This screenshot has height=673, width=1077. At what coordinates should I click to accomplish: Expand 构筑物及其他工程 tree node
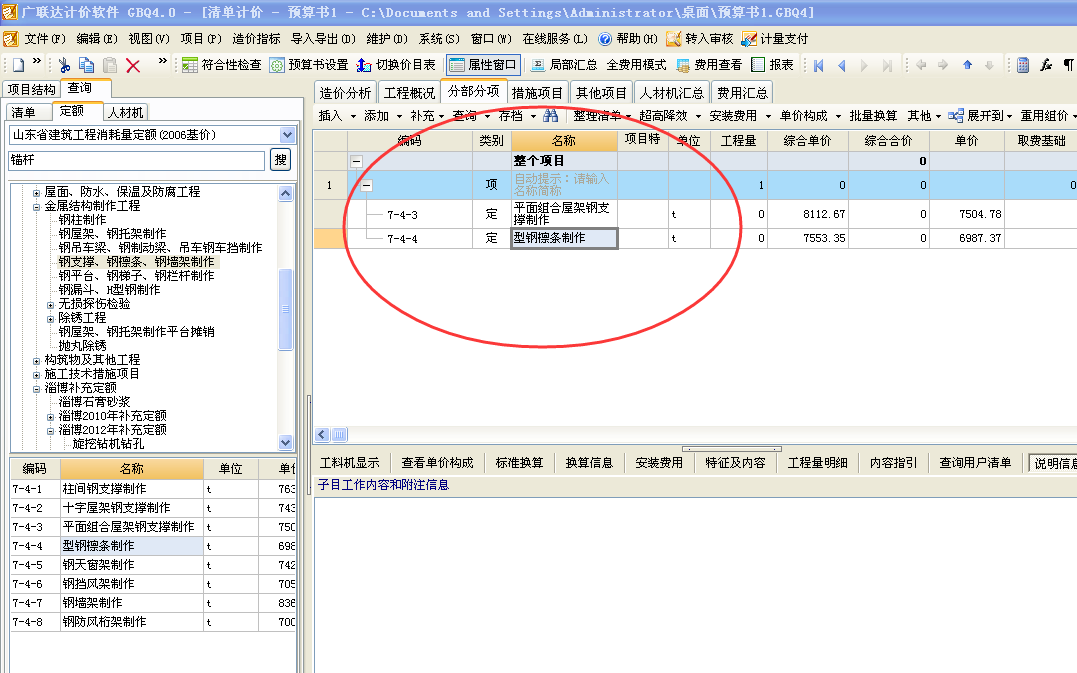pos(36,361)
